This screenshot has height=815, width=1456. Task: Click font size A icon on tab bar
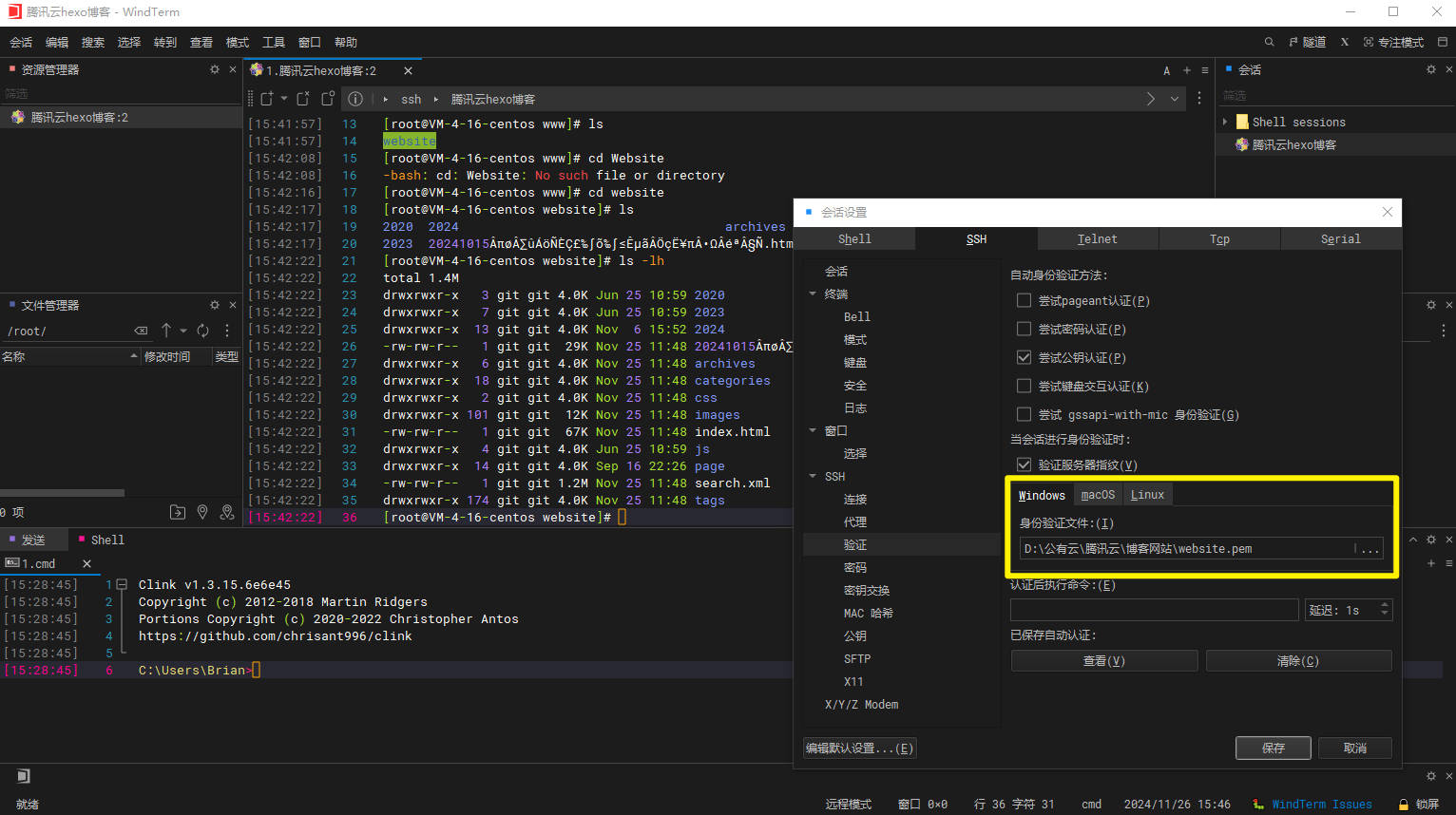1167,70
